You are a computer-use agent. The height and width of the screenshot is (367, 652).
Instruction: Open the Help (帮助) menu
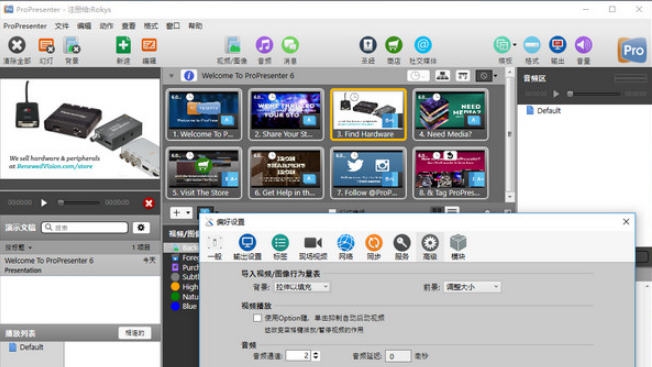(195, 26)
